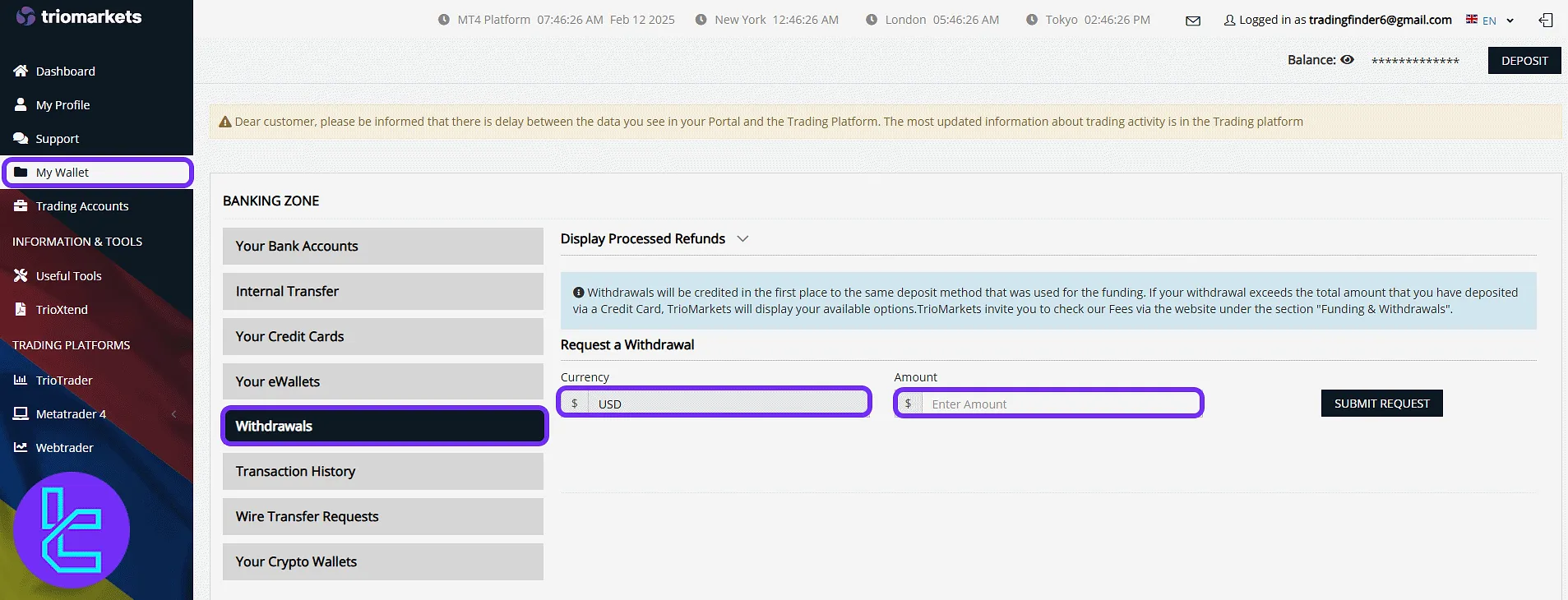The image size is (1568, 600).
Task: Open Your Credit Cards tab
Action: pyautogui.click(x=383, y=336)
